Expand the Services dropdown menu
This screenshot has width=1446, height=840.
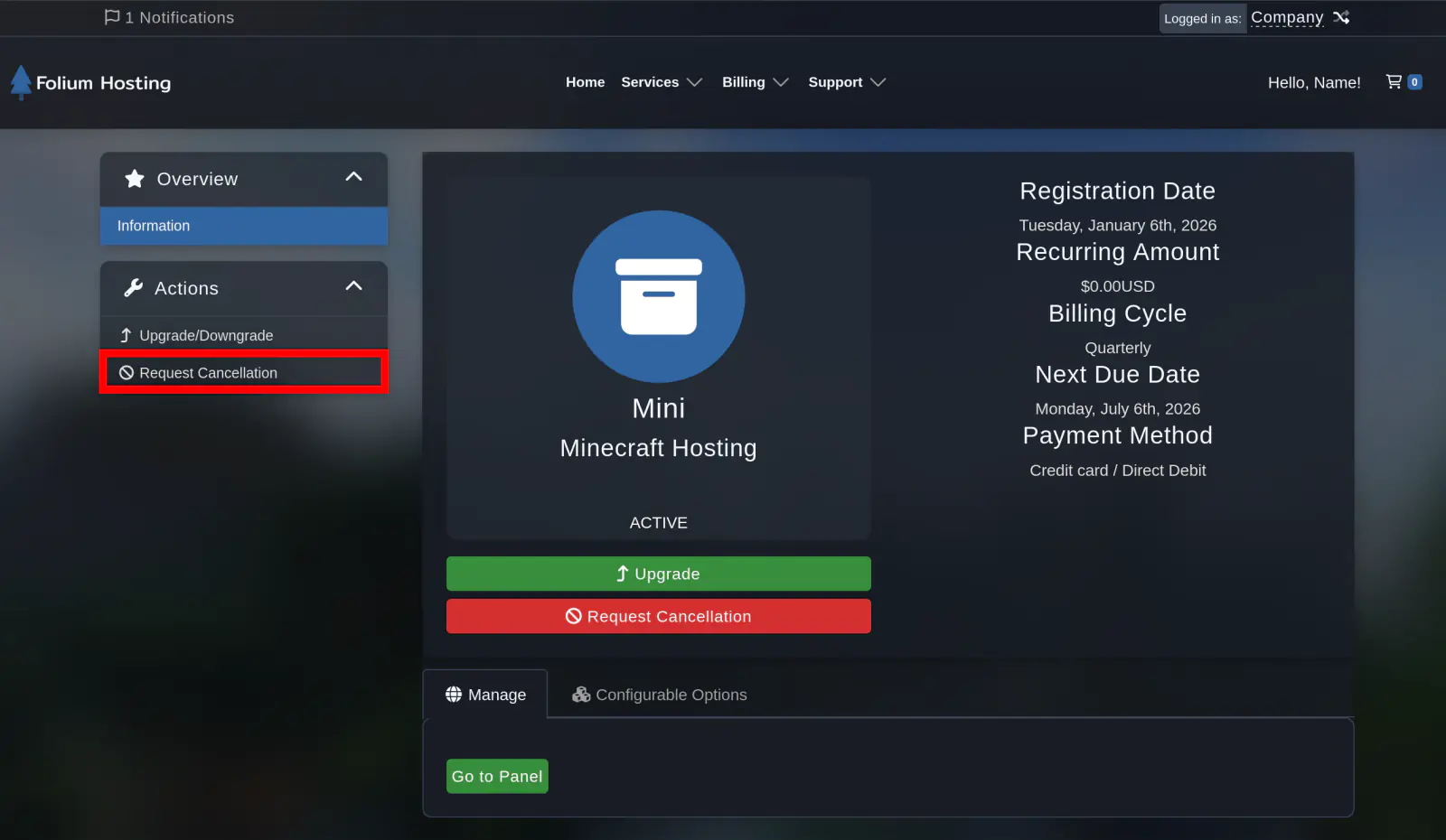[x=661, y=82]
